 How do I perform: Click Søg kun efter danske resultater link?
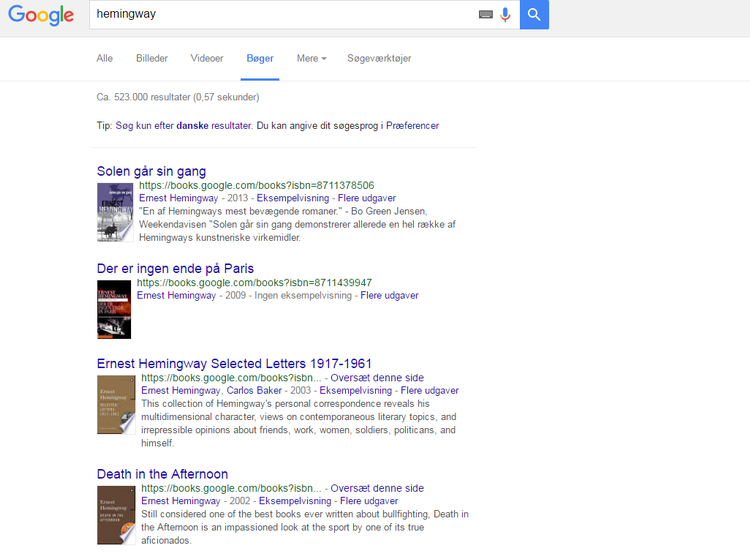click(x=183, y=126)
